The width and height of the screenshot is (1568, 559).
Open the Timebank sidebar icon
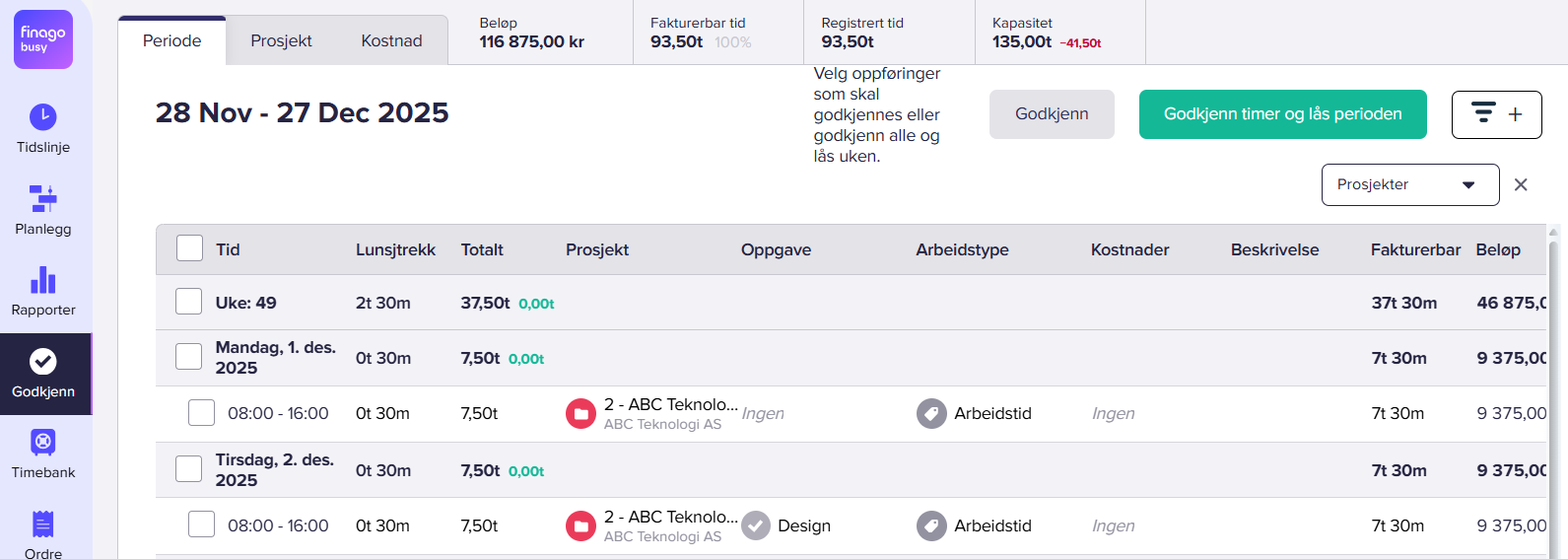pyautogui.click(x=43, y=443)
